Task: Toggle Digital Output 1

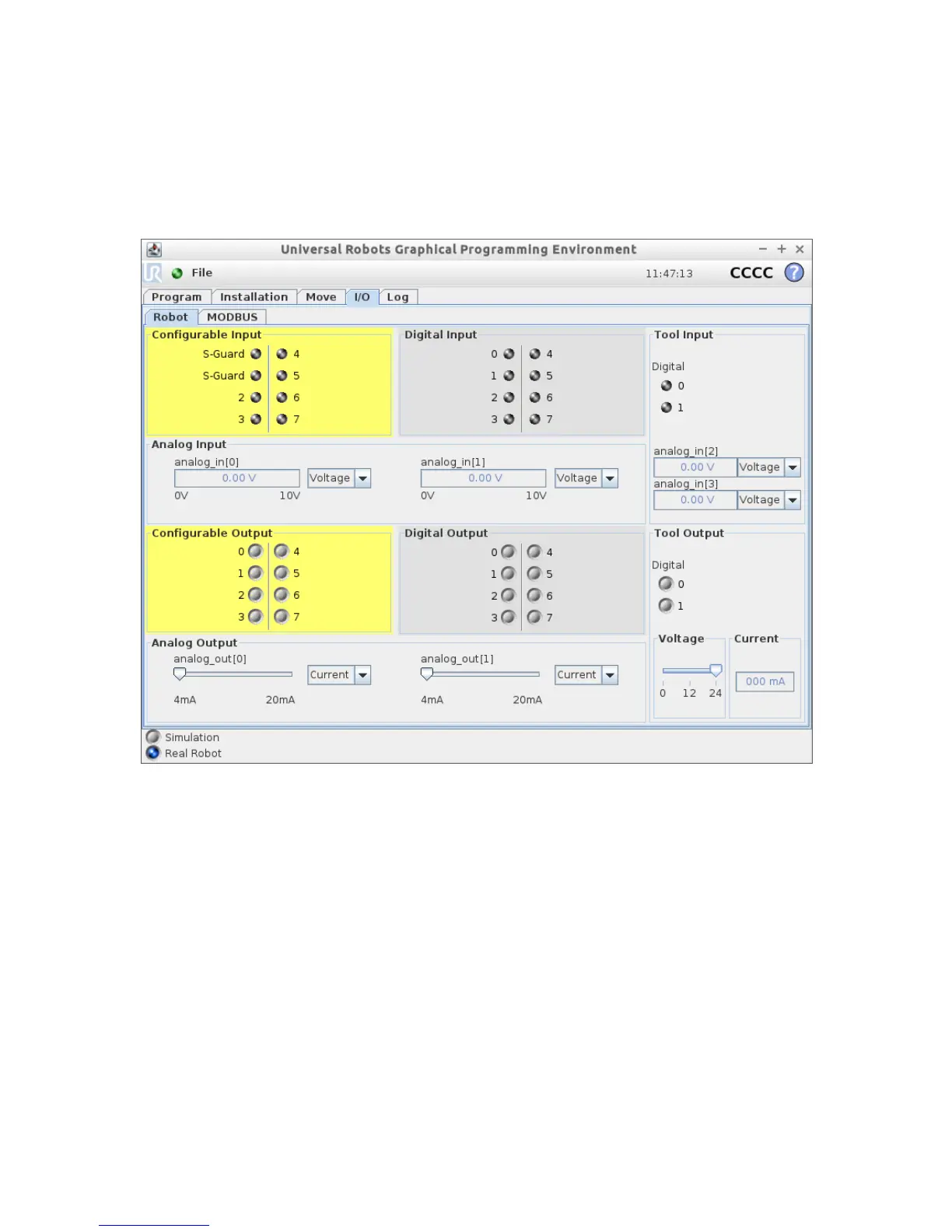Action: tap(508, 574)
